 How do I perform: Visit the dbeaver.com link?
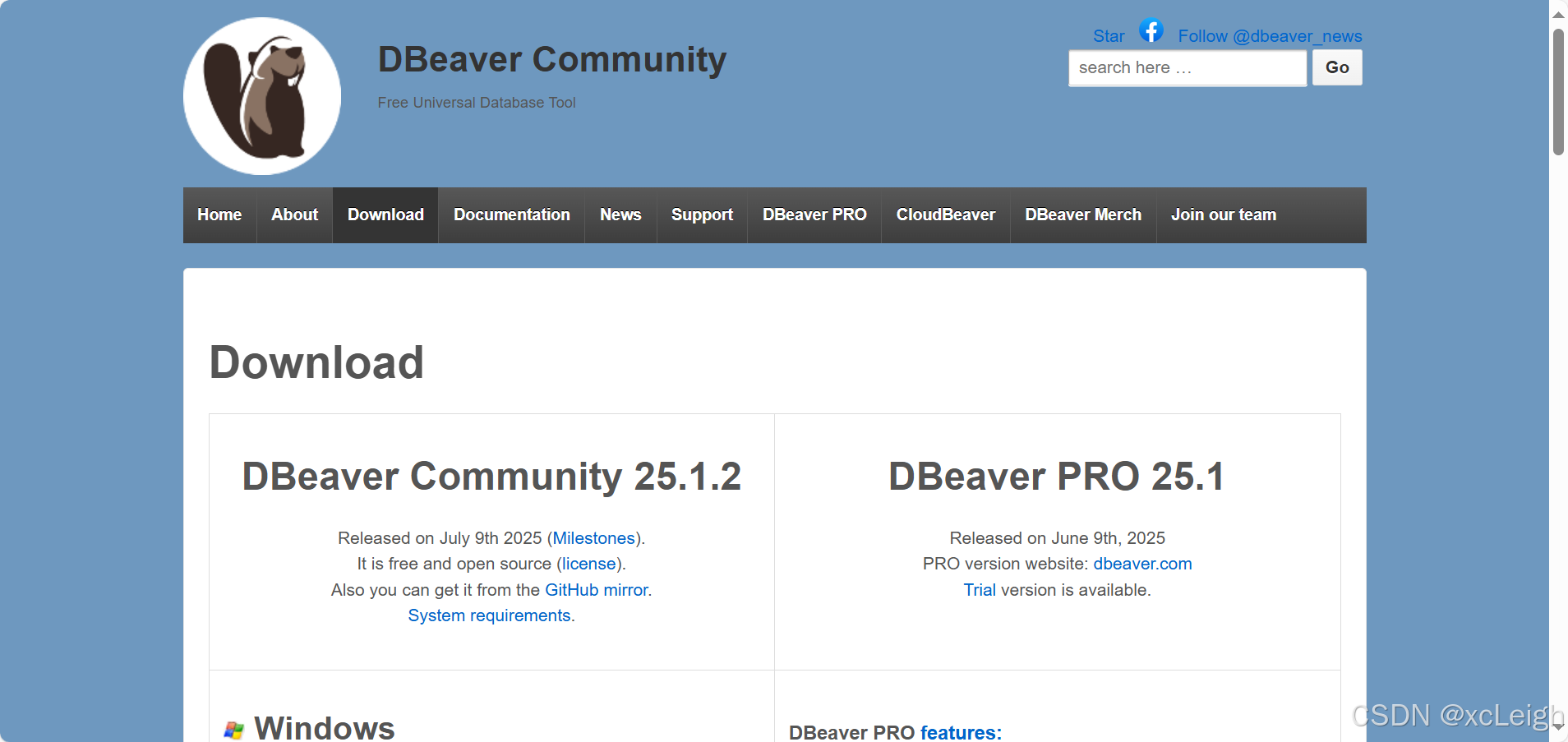(x=1142, y=564)
